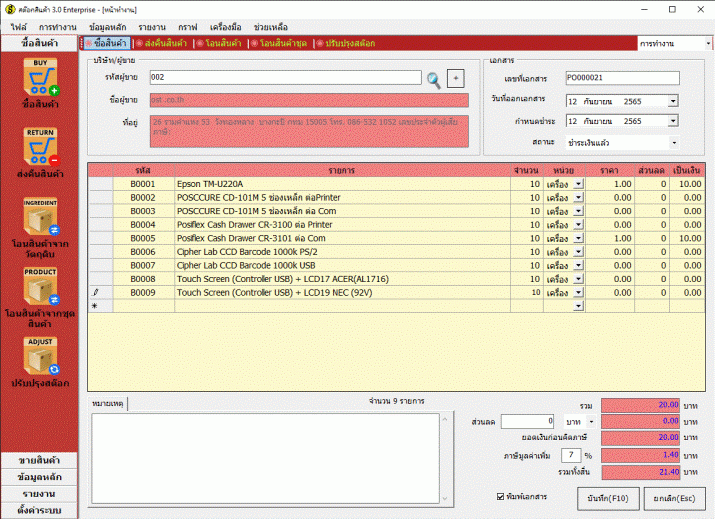Select the หมายเหตุ remarks tab

tap(108, 404)
